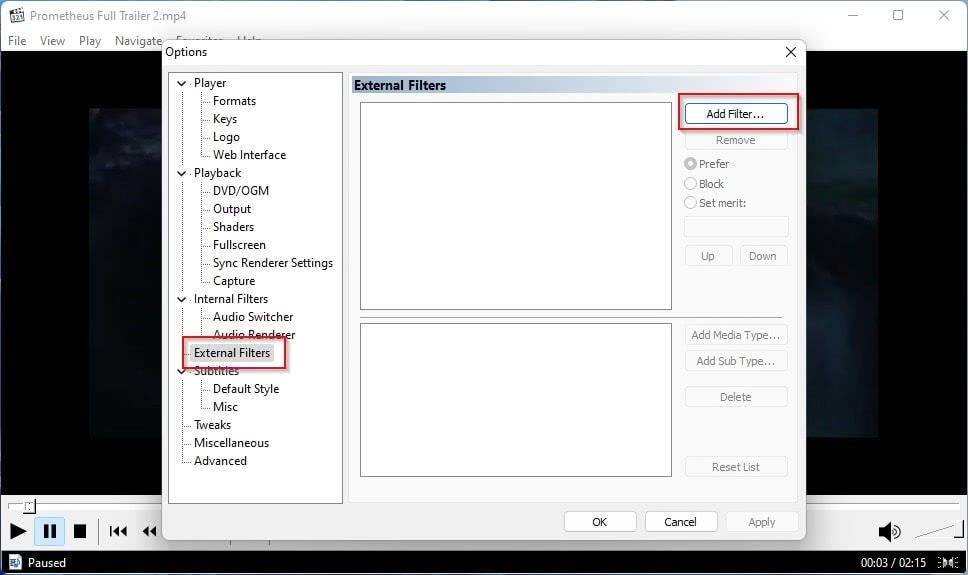Open the View menu

[x=52, y=41]
